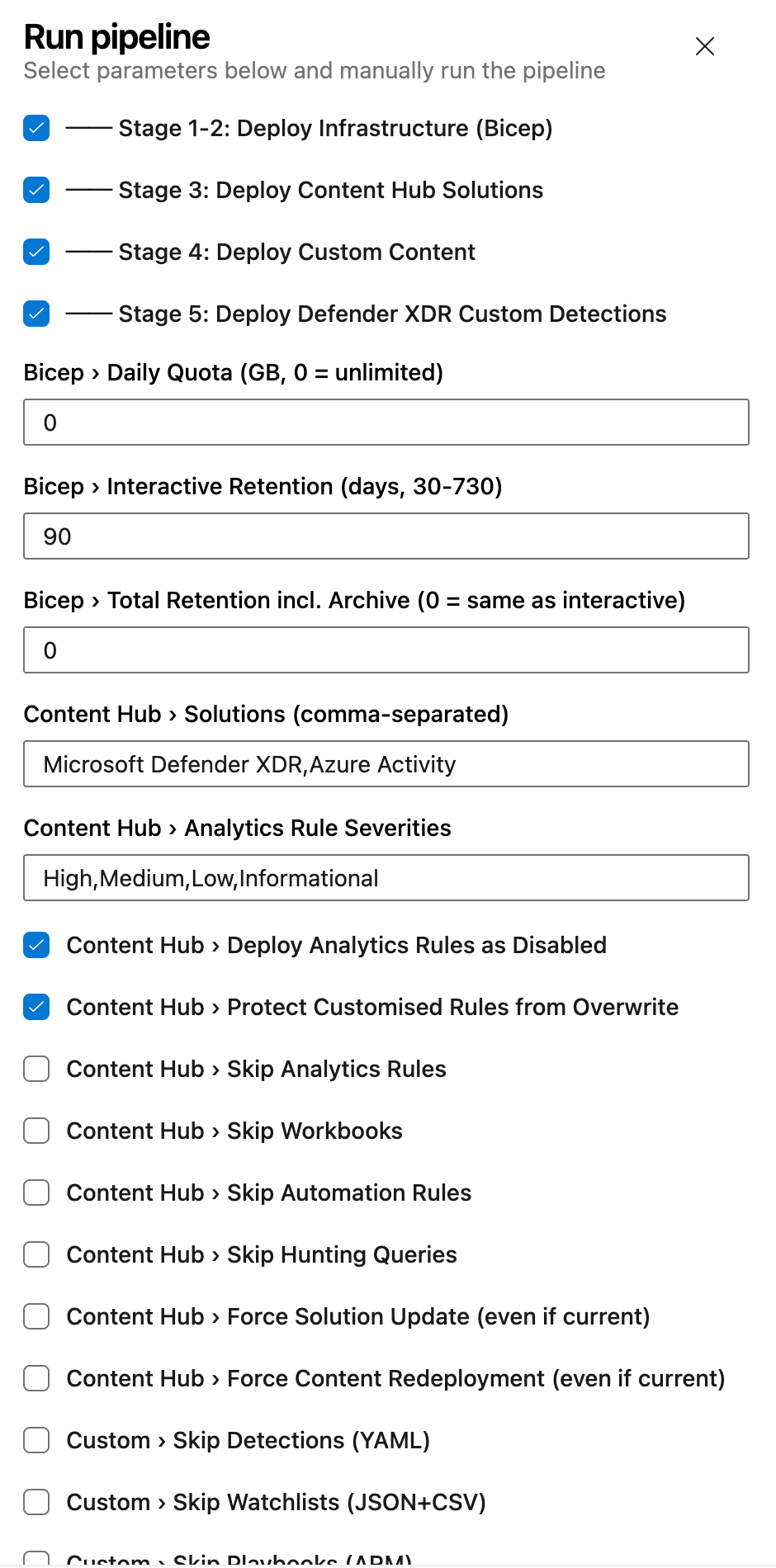Enable Custom Skip Detections (YAML)
The width and height of the screenshot is (776, 1568).
(x=36, y=1440)
